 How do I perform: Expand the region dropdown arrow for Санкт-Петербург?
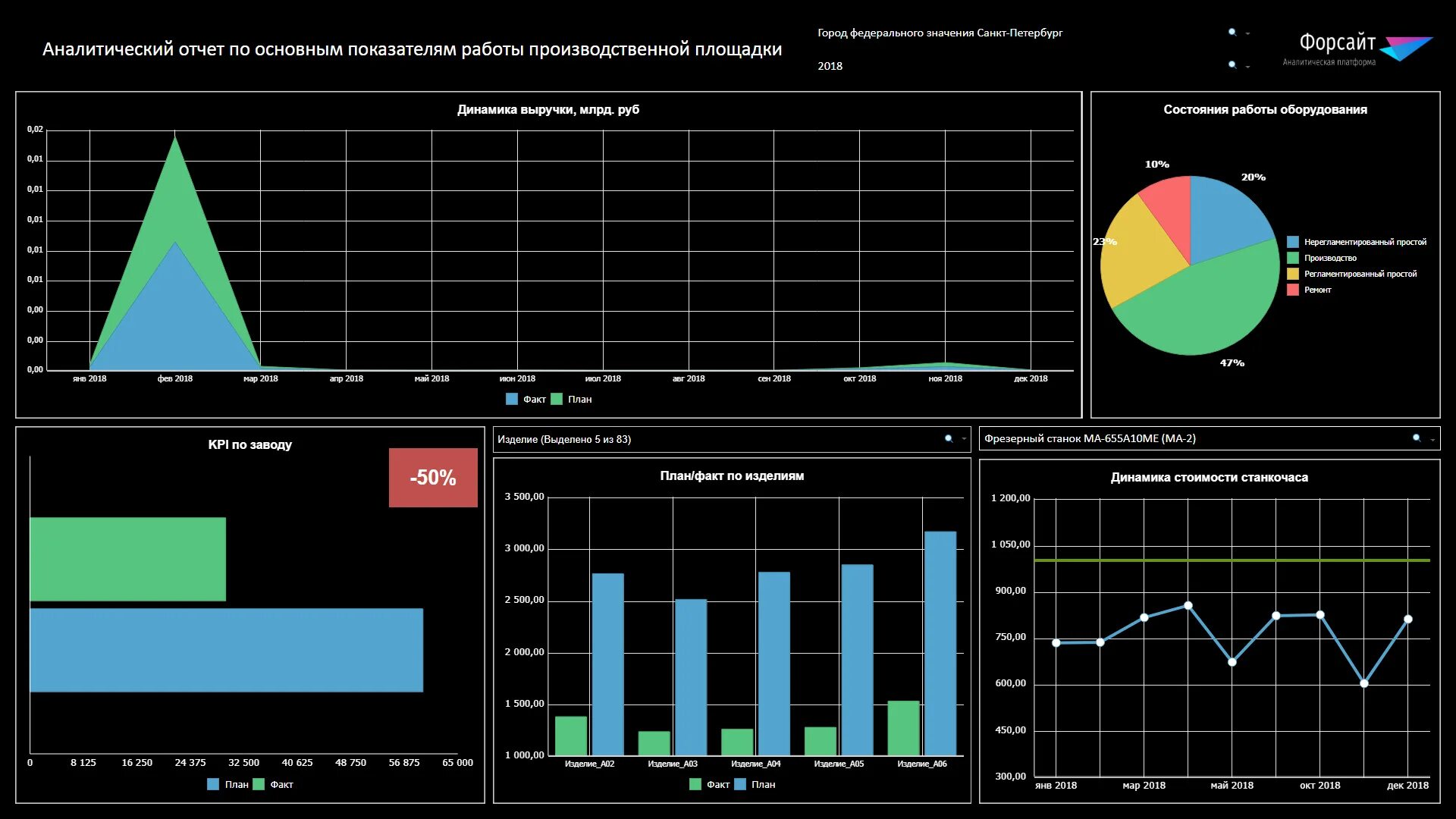coord(1247,33)
